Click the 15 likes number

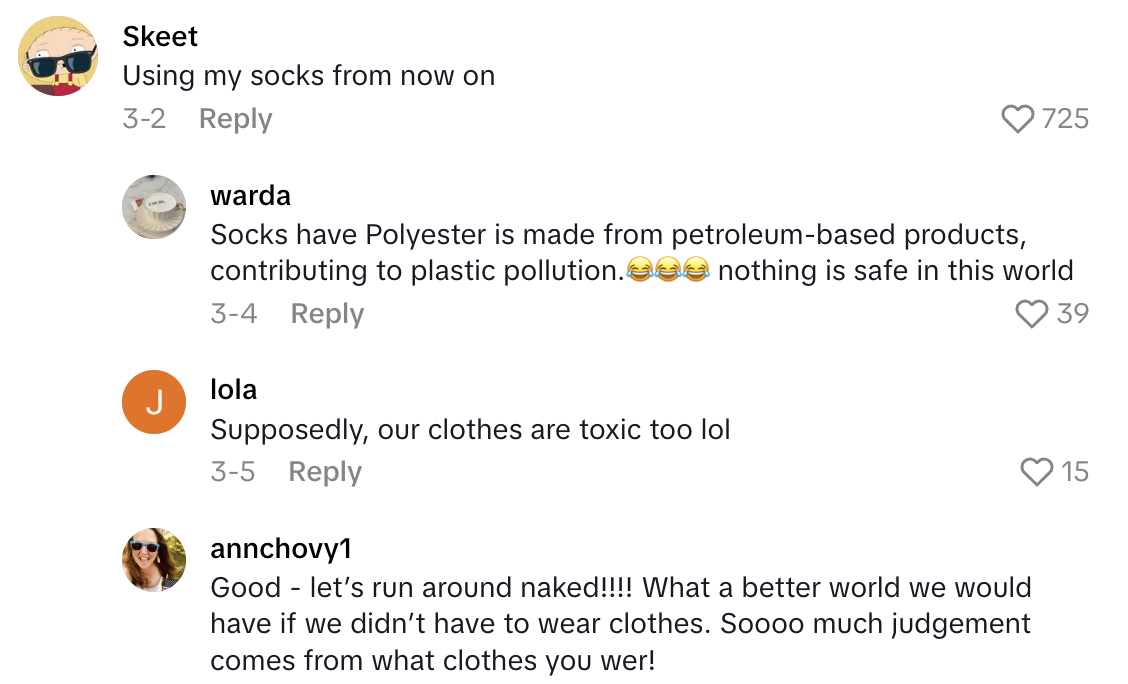[1075, 472]
